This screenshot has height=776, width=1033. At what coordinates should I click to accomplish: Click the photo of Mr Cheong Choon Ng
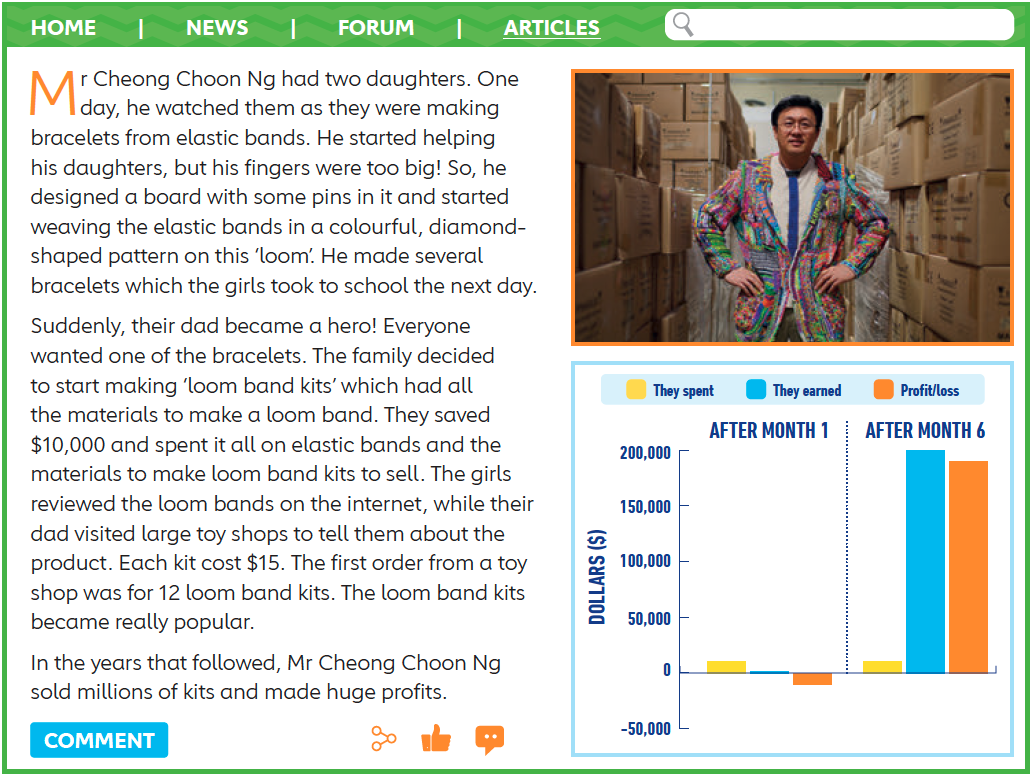coord(792,207)
